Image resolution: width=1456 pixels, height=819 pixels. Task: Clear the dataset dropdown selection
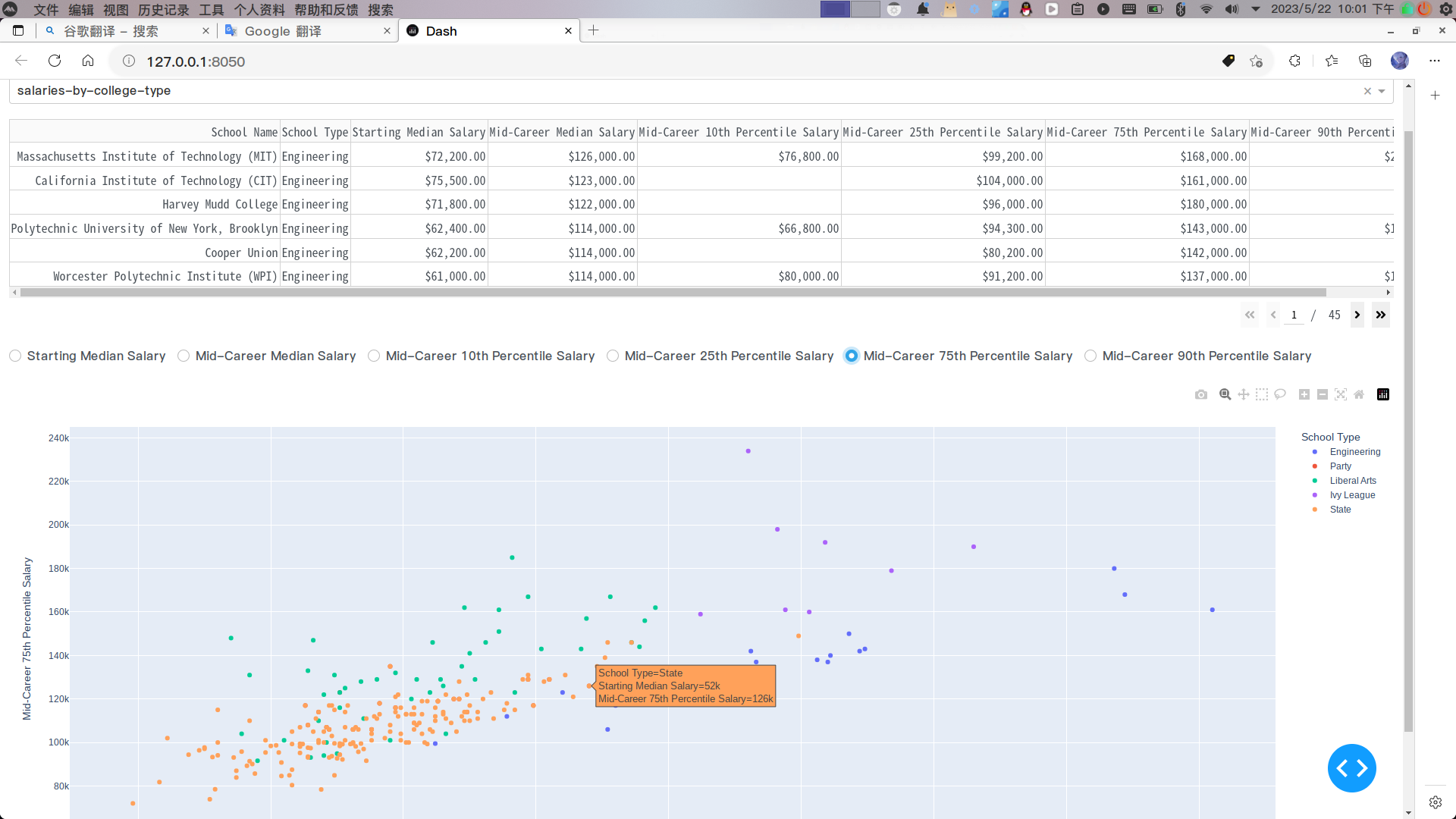point(1367,91)
